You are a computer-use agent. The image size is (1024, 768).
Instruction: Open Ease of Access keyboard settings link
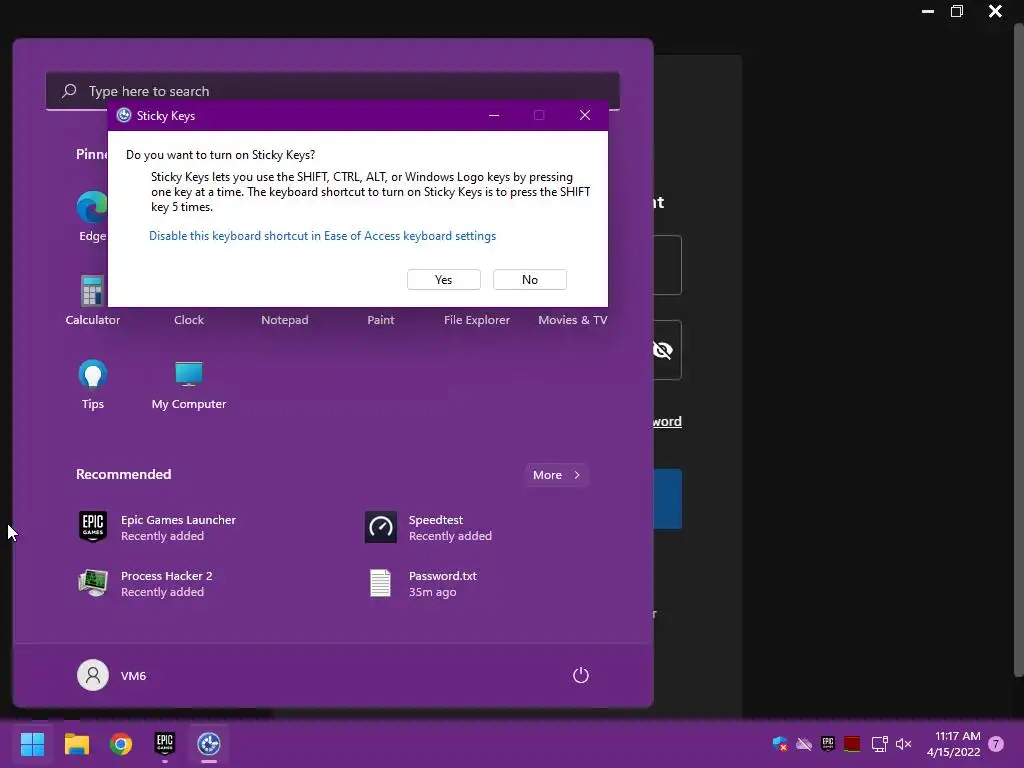click(323, 236)
